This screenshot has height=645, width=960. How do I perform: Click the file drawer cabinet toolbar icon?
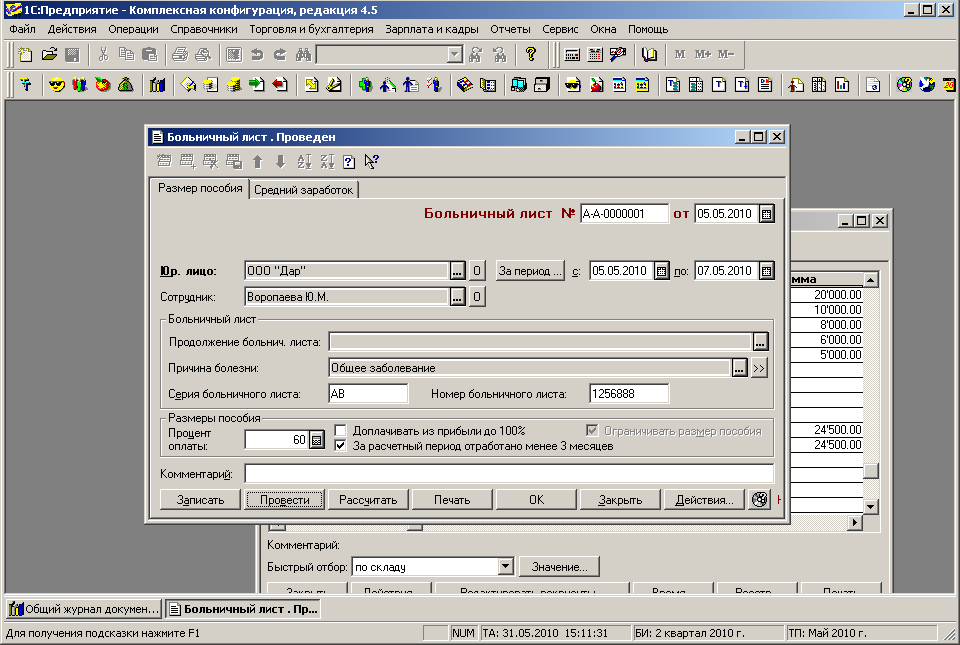click(542, 84)
